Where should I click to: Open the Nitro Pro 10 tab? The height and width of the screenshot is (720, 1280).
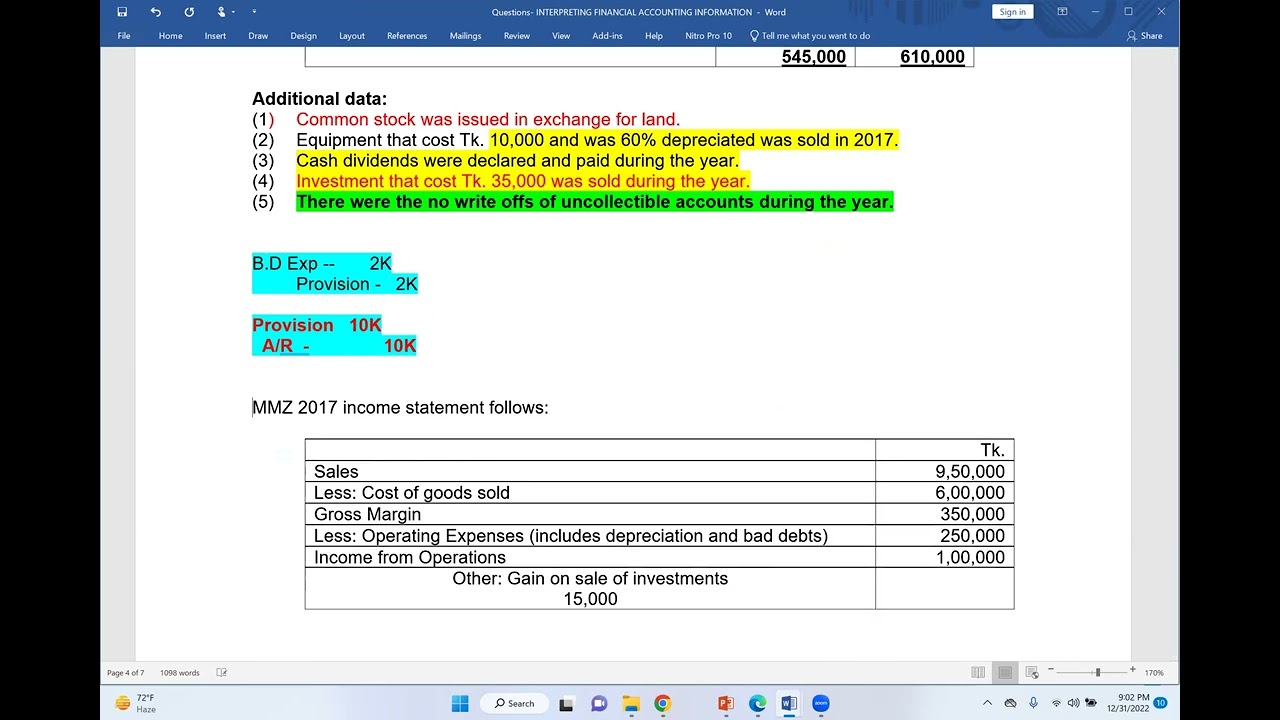tap(708, 36)
